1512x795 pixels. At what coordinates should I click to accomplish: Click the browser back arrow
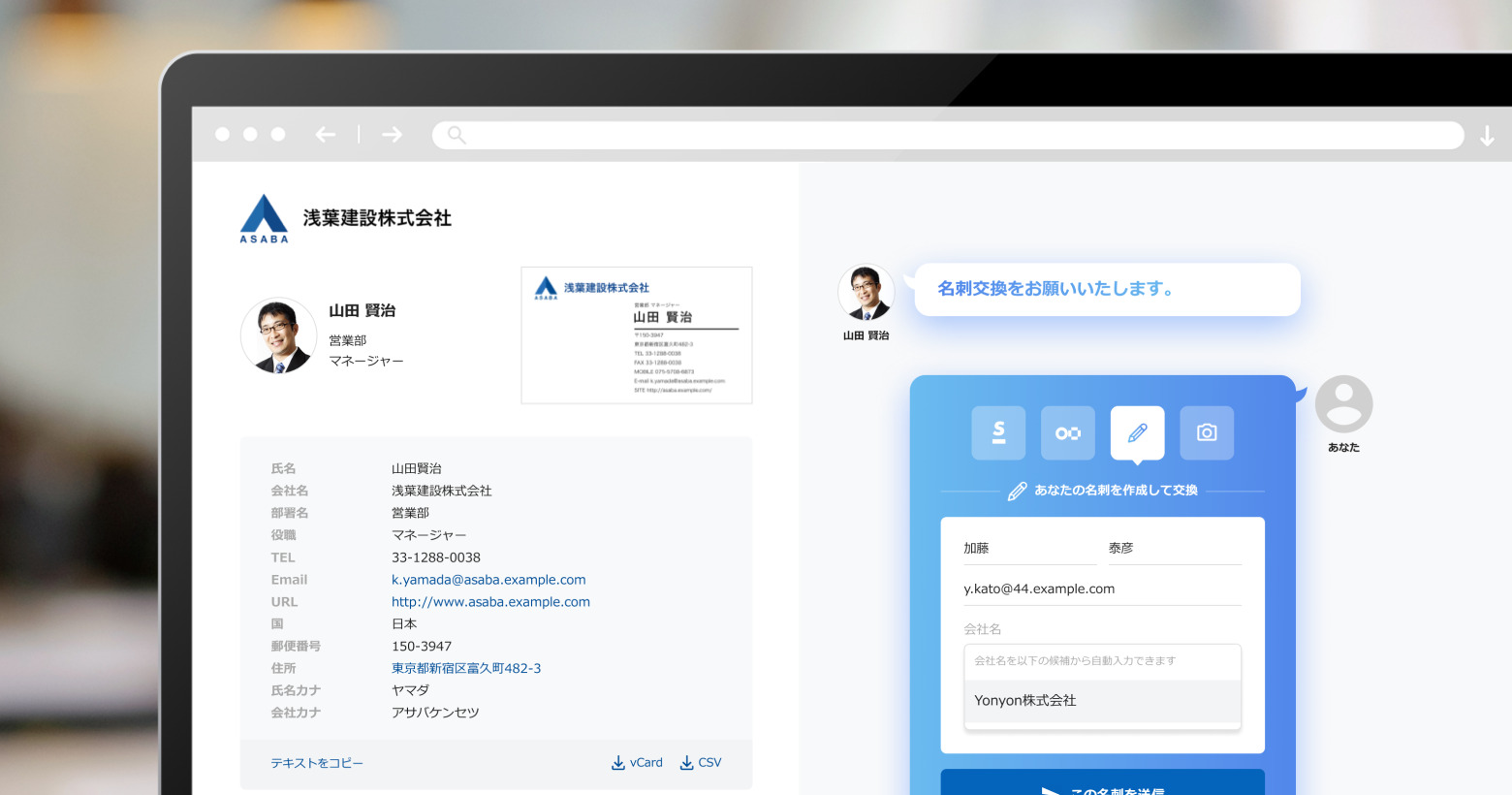pos(325,135)
